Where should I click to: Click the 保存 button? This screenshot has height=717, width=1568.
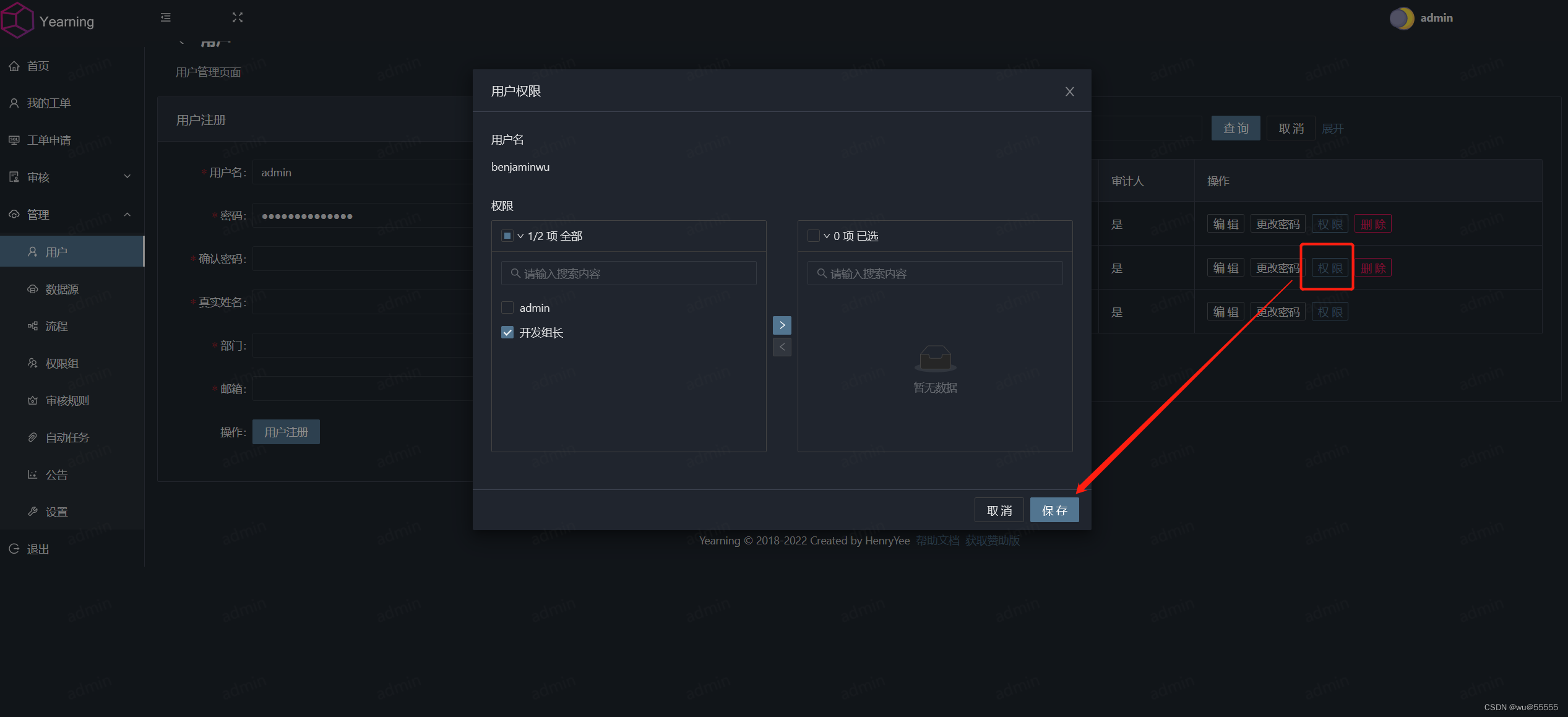click(x=1054, y=510)
